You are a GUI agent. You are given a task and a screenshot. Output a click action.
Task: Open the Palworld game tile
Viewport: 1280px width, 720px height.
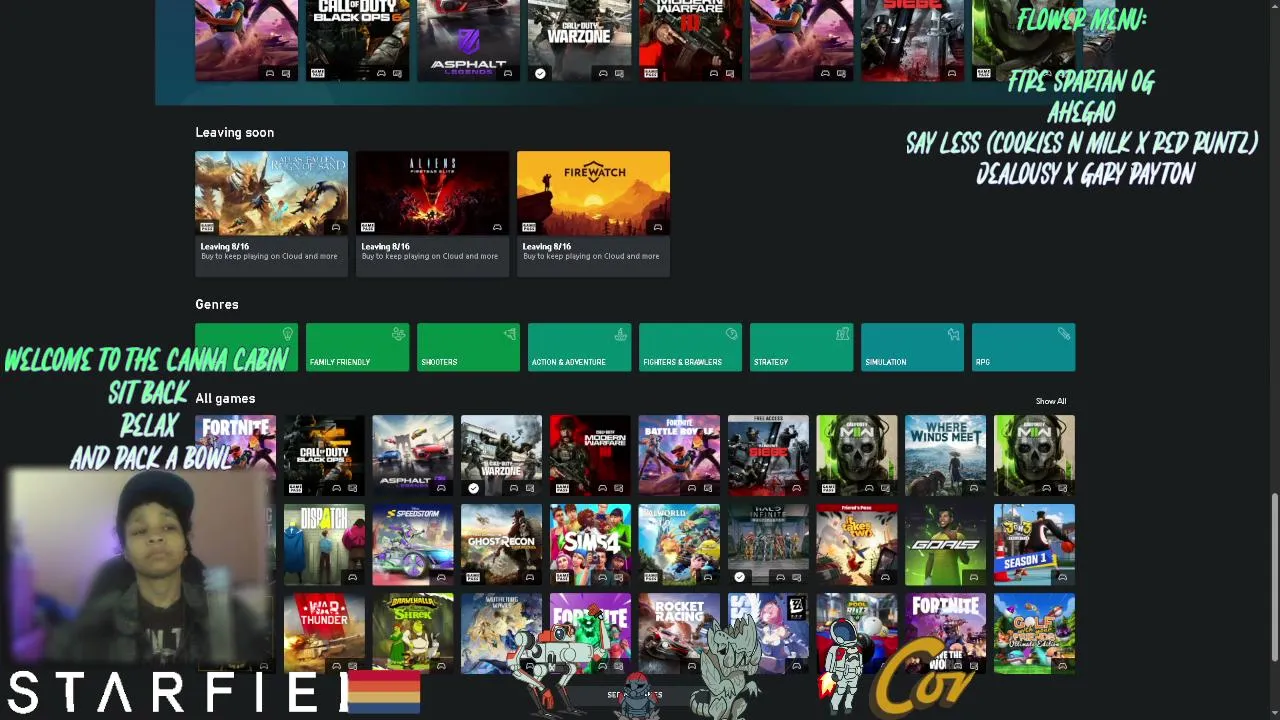coord(679,544)
